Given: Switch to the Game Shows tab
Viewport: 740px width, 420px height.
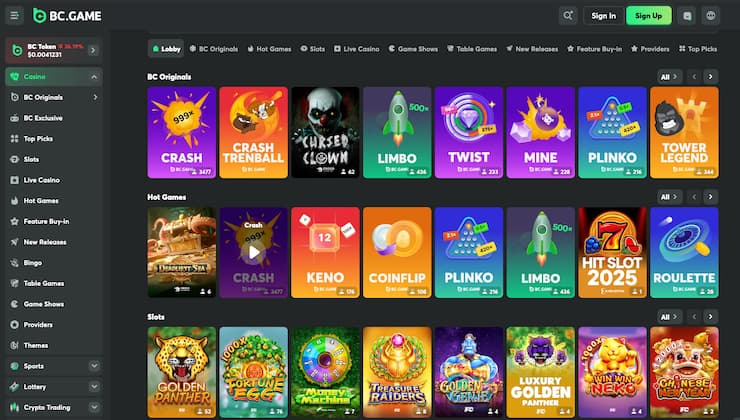Looking at the screenshot, I should pos(413,49).
